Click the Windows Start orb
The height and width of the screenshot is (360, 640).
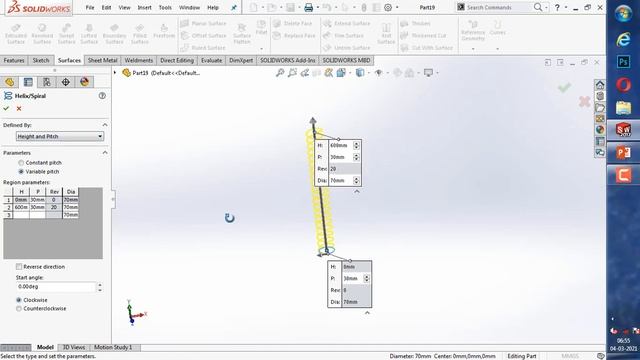[623, 13]
